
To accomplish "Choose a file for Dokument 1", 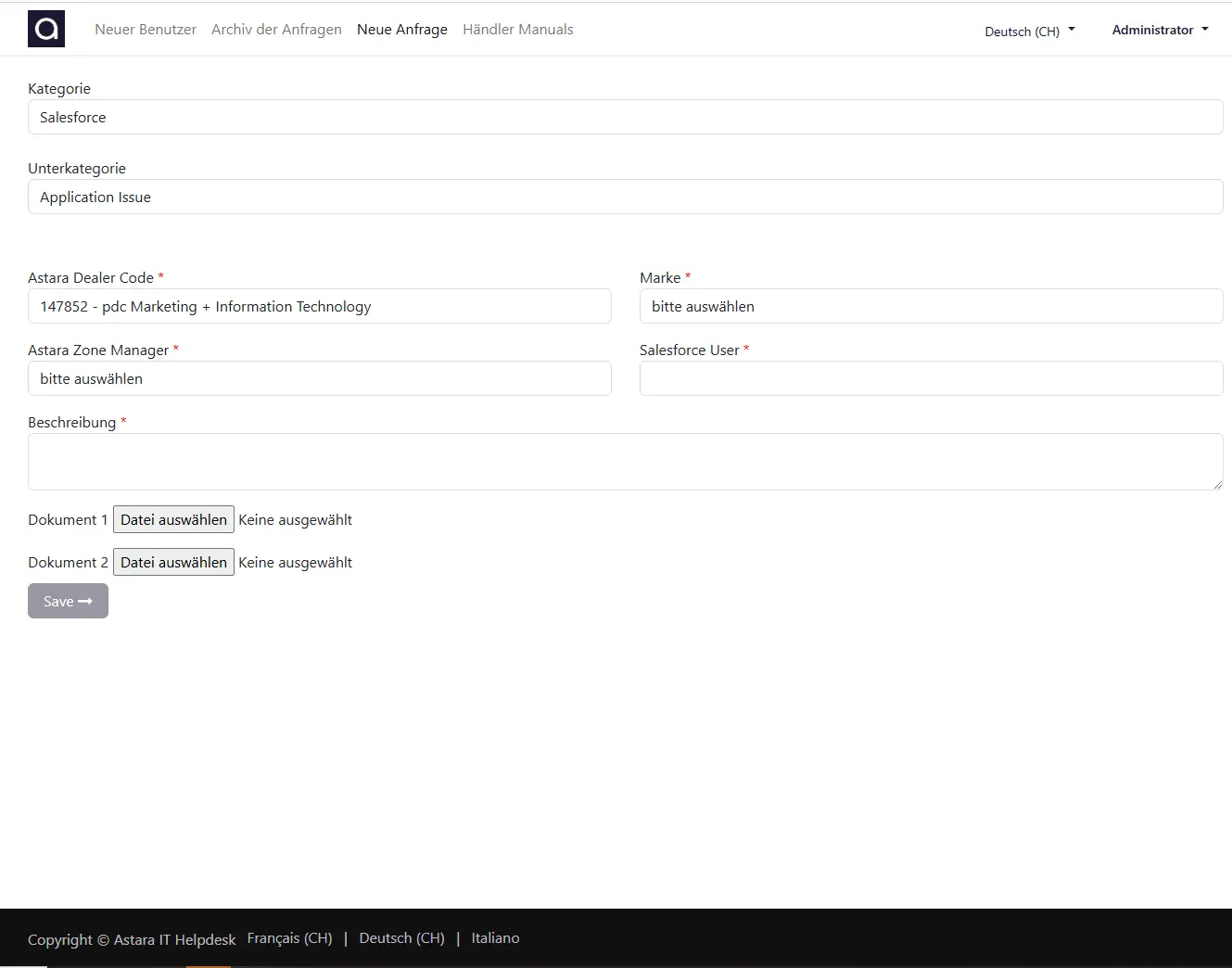I will (173, 520).
